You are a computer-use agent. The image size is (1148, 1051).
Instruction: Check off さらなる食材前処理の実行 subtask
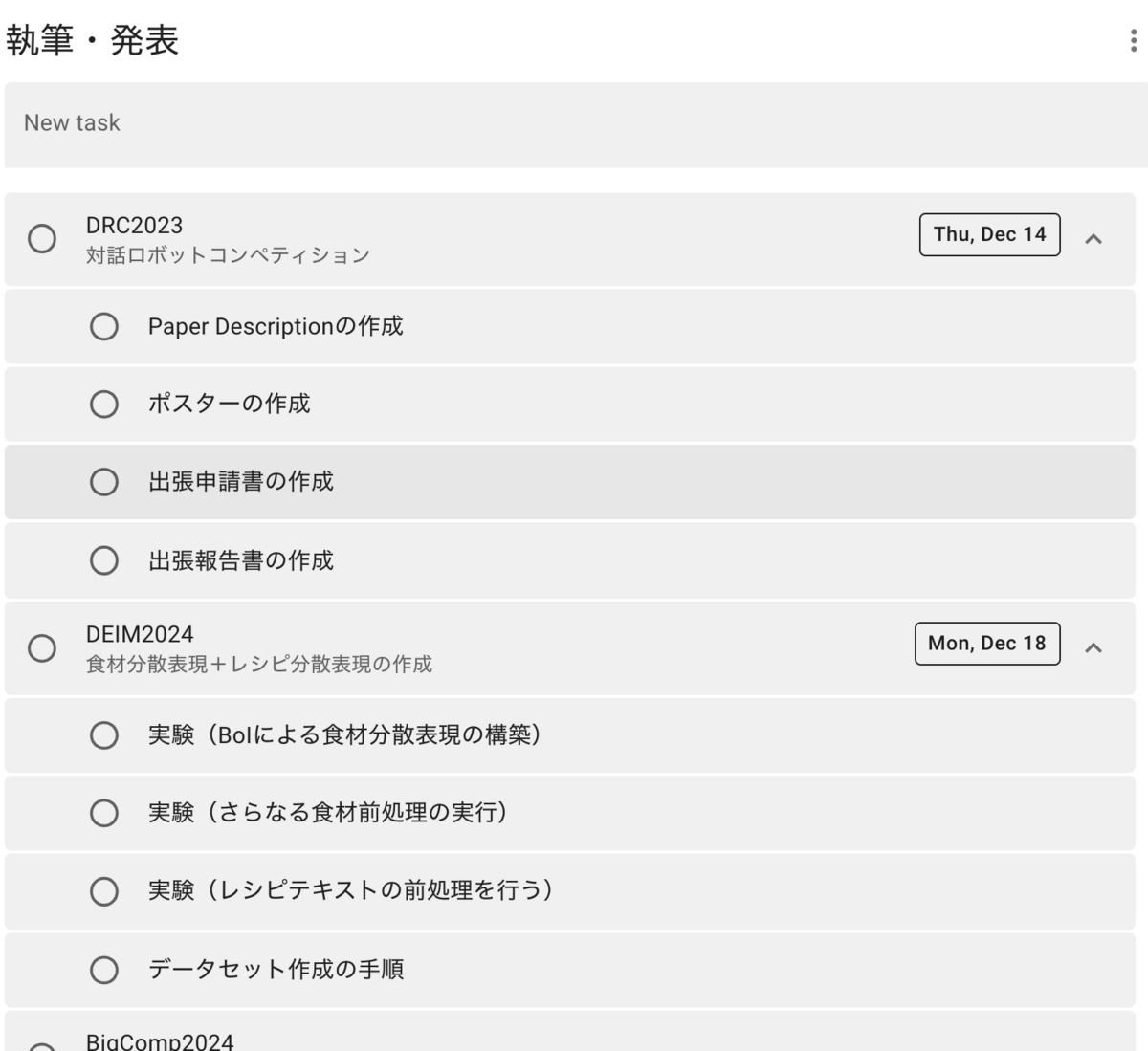coord(104,813)
